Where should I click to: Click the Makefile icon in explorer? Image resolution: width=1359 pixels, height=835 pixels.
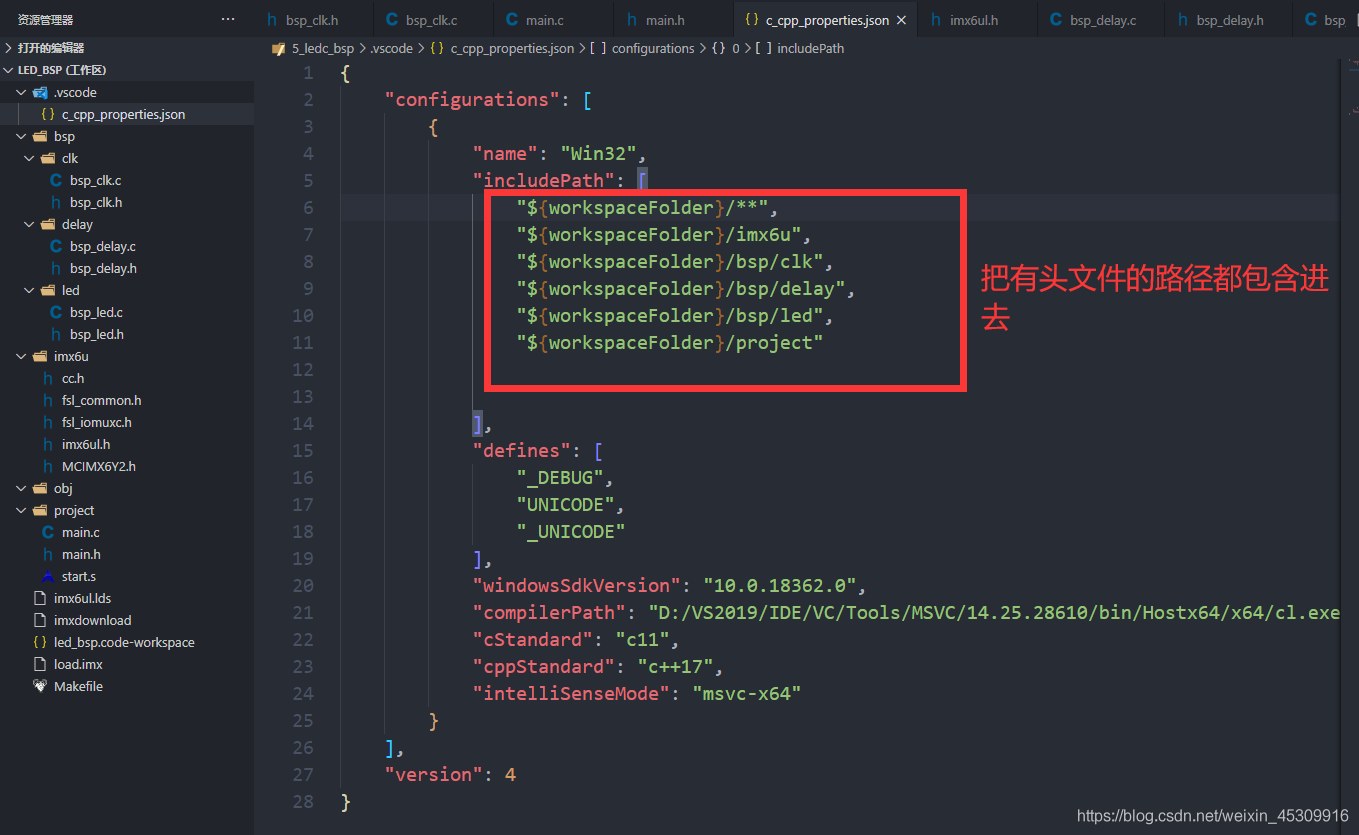click(40, 686)
